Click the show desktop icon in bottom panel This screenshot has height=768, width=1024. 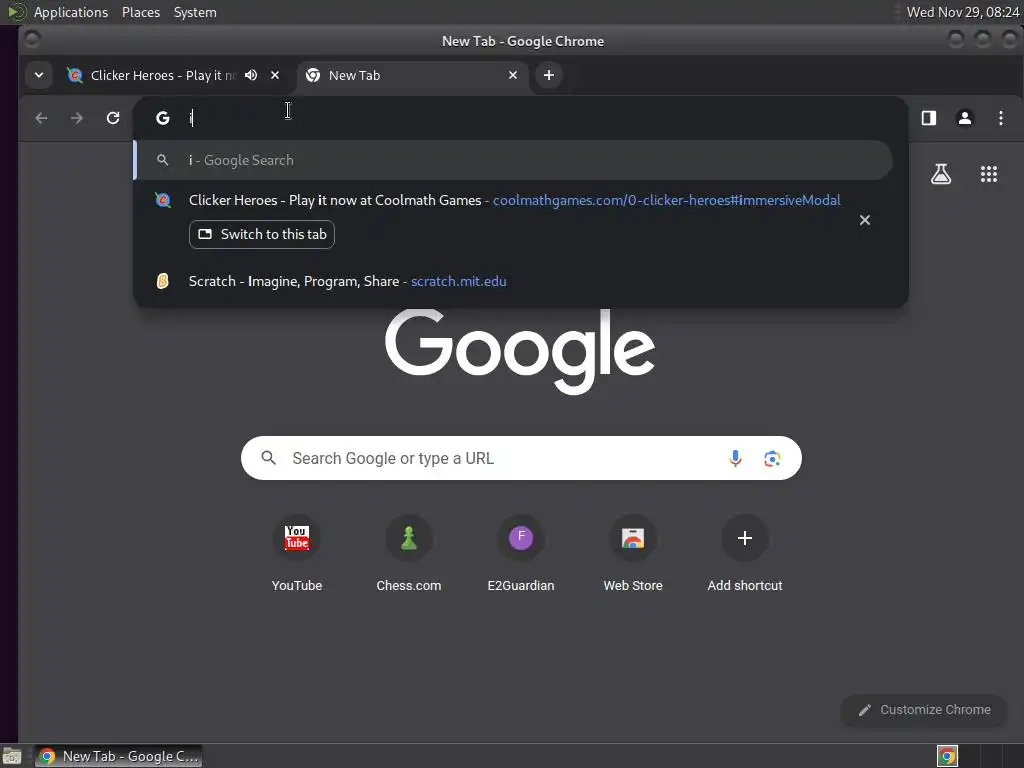point(11,756)
